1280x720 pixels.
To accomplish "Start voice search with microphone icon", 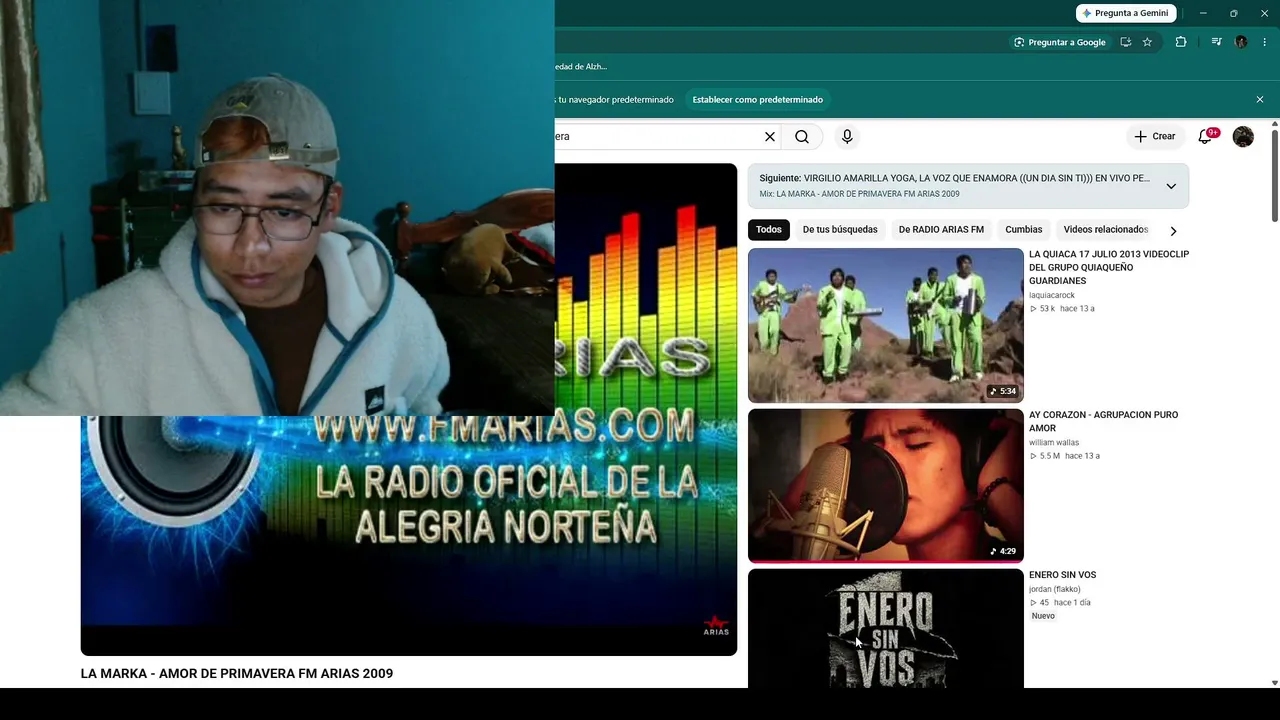I will click(847, 137).
